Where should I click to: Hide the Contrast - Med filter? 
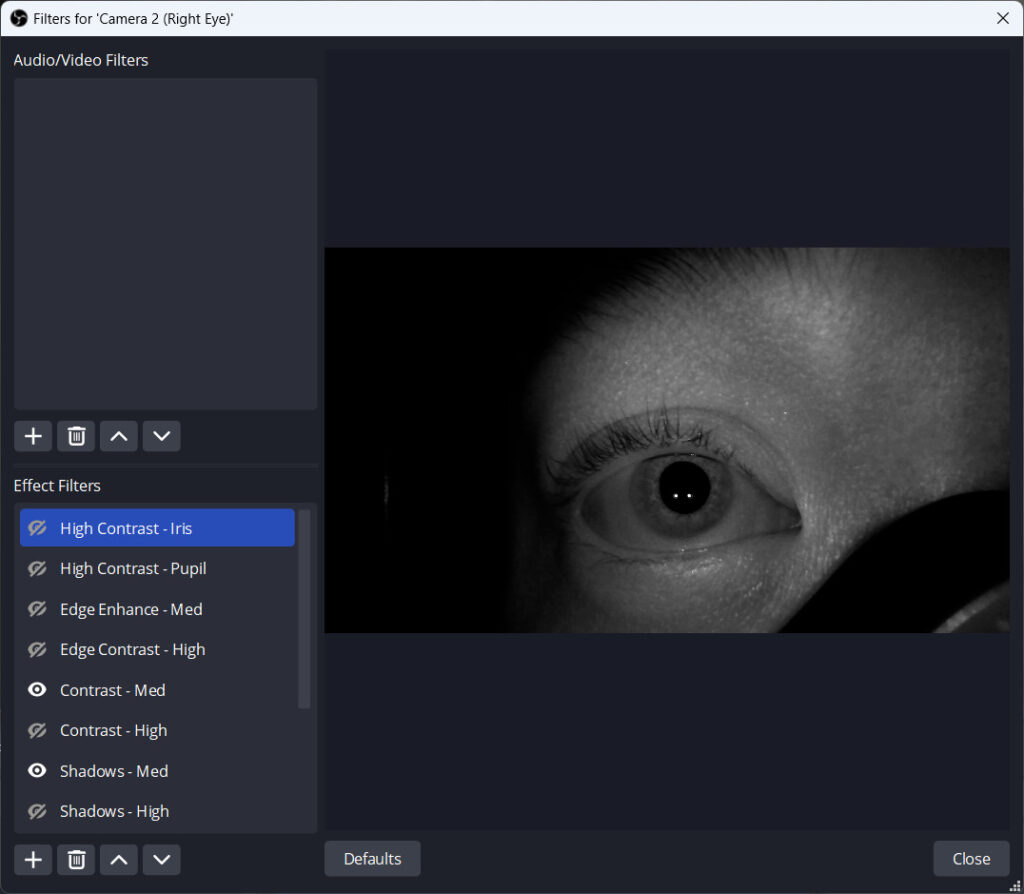[x=36, y=690]
